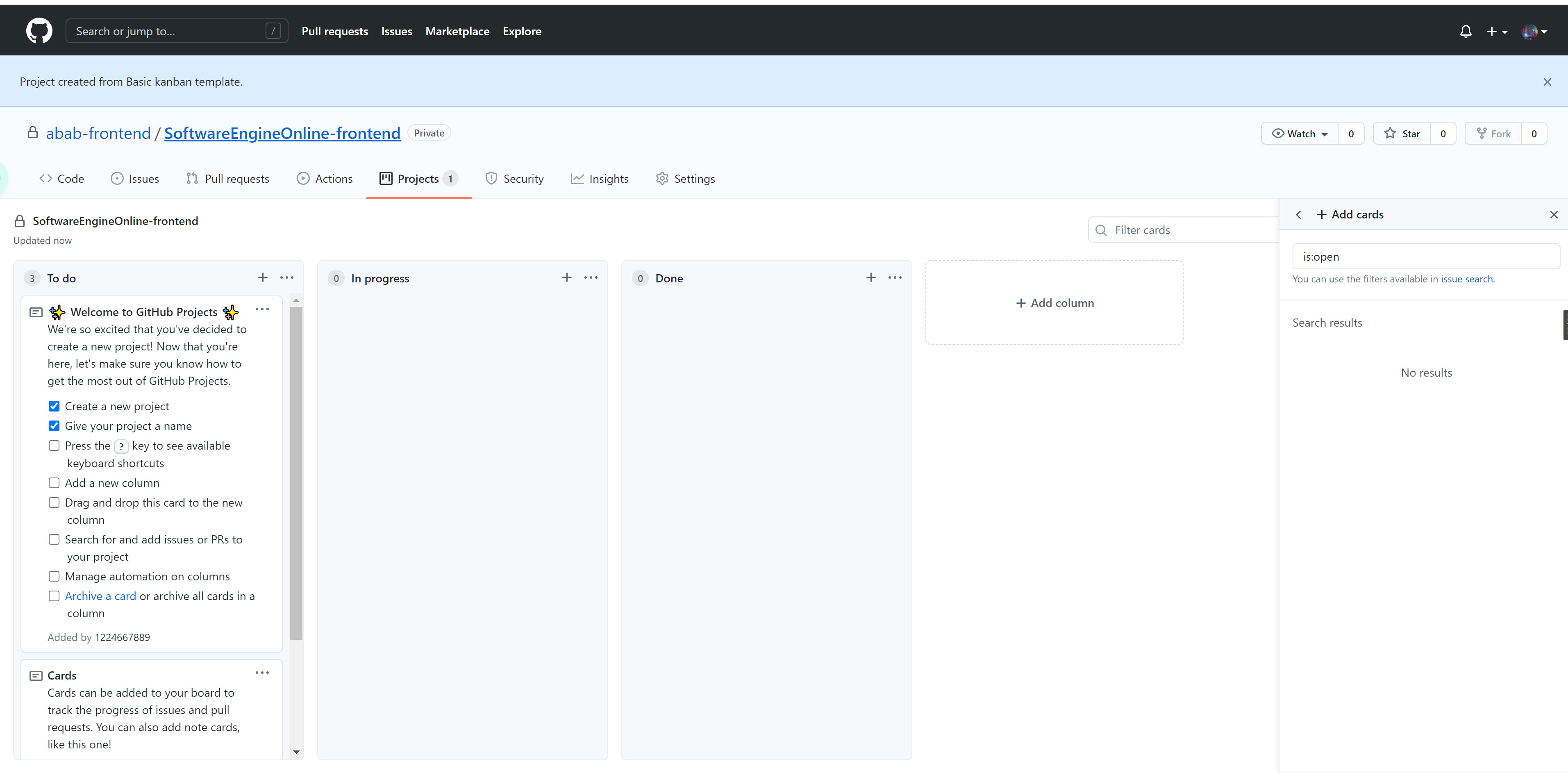Click the Add column button

pos(1054,303)
